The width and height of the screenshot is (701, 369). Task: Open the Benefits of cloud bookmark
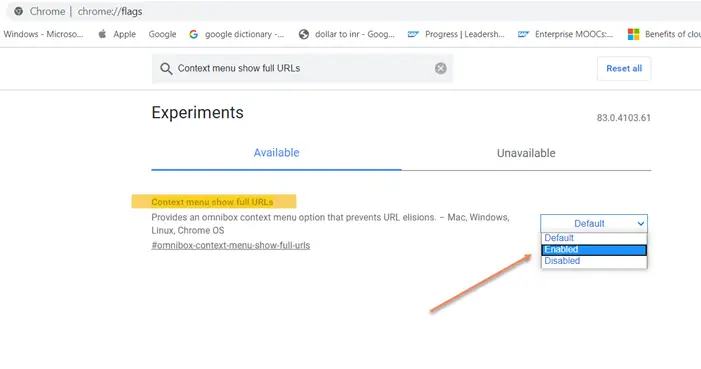[664, 34]
